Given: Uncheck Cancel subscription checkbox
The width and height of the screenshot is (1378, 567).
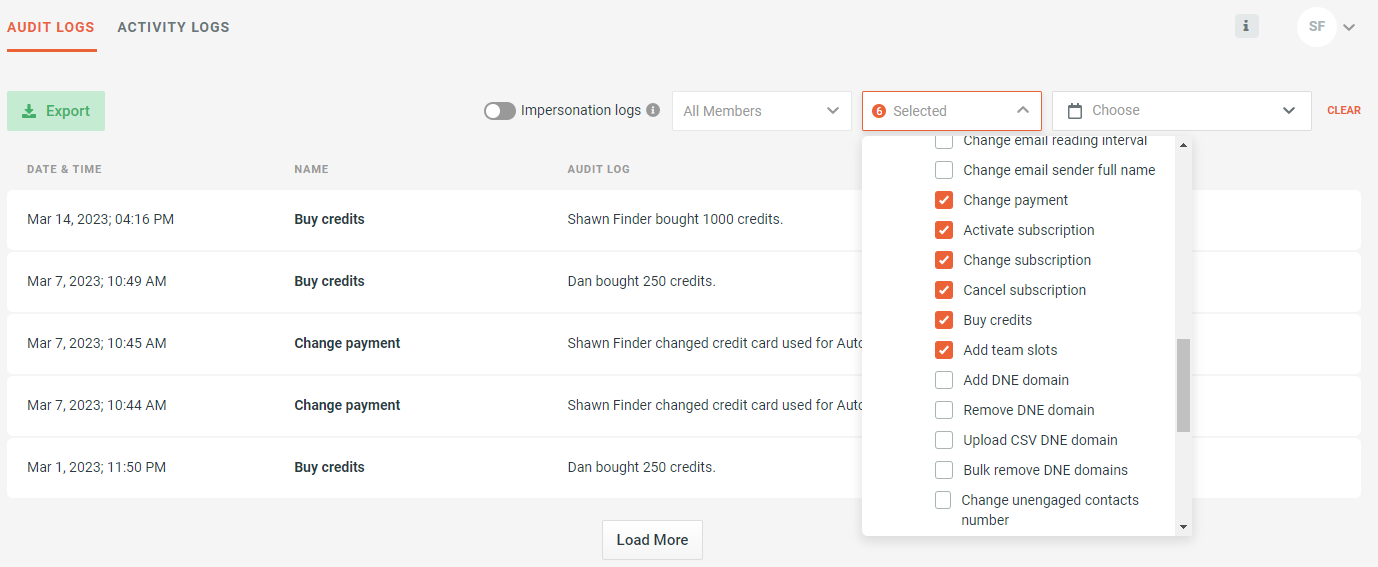Looking at the screenshot, I should (944, 290).
